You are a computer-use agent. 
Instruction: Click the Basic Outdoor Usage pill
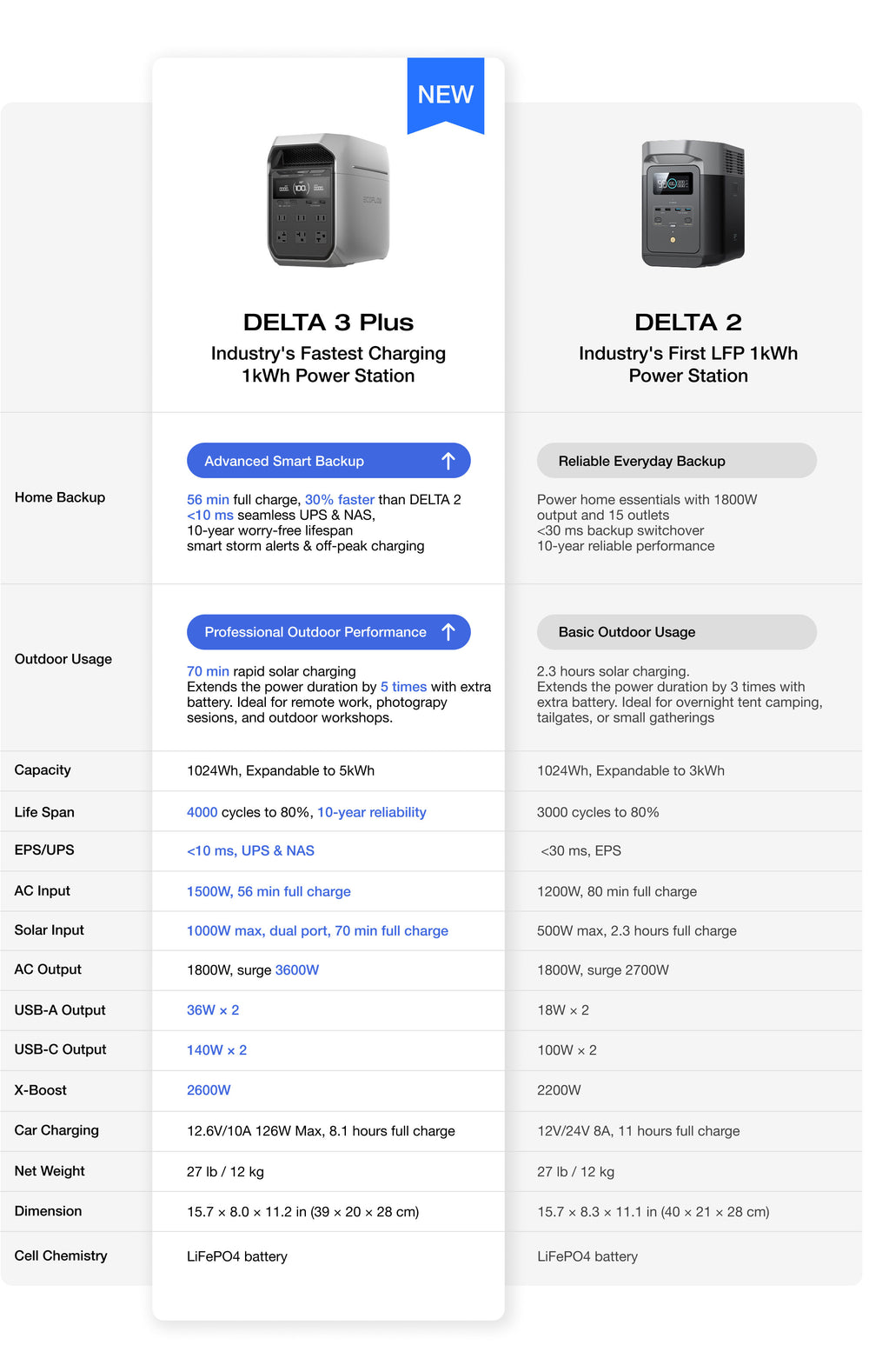[x=676, y=632]
